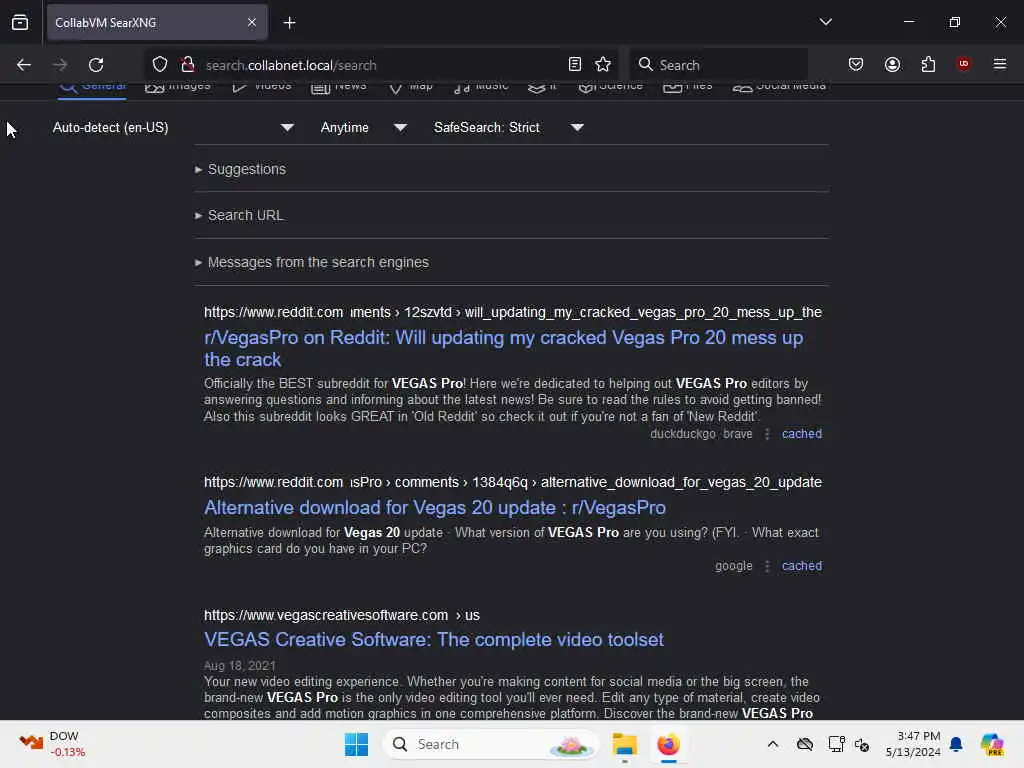Open the DOW stocks widget in taskbar

click(52, 744)
